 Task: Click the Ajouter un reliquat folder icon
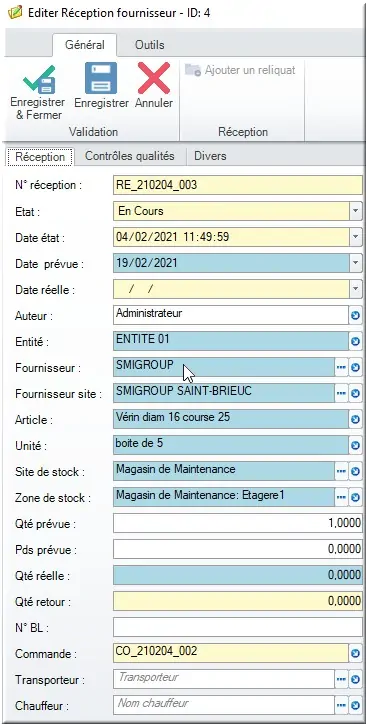click(x=193, y=70)
